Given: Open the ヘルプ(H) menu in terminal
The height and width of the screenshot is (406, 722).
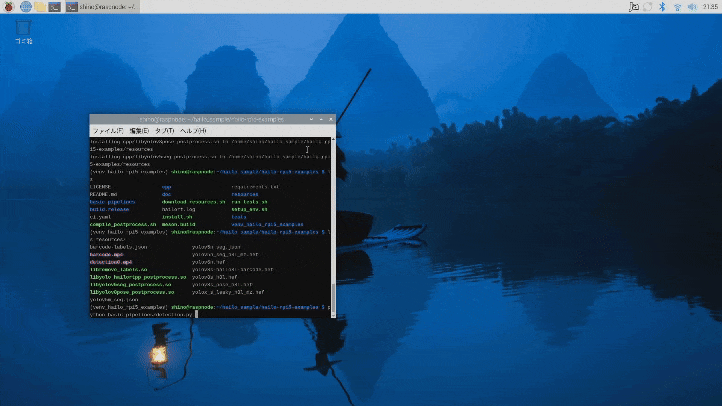Looking at the screenshot, I should (x=193, y=131).
